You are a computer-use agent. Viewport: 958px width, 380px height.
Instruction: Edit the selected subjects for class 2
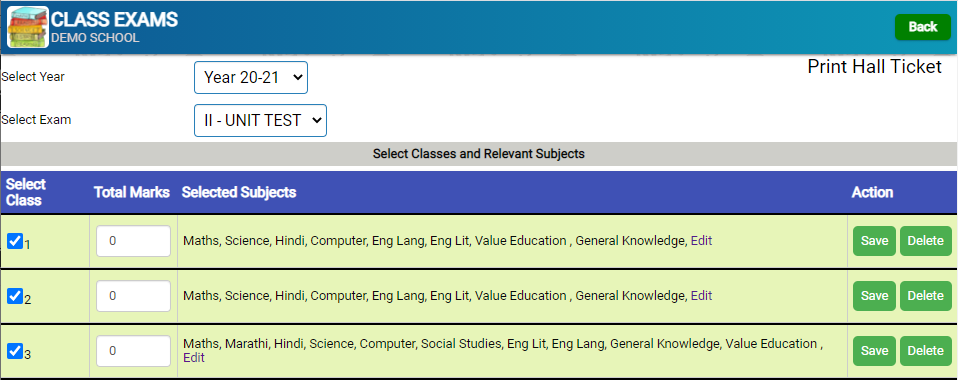click(x=701, y=296)
